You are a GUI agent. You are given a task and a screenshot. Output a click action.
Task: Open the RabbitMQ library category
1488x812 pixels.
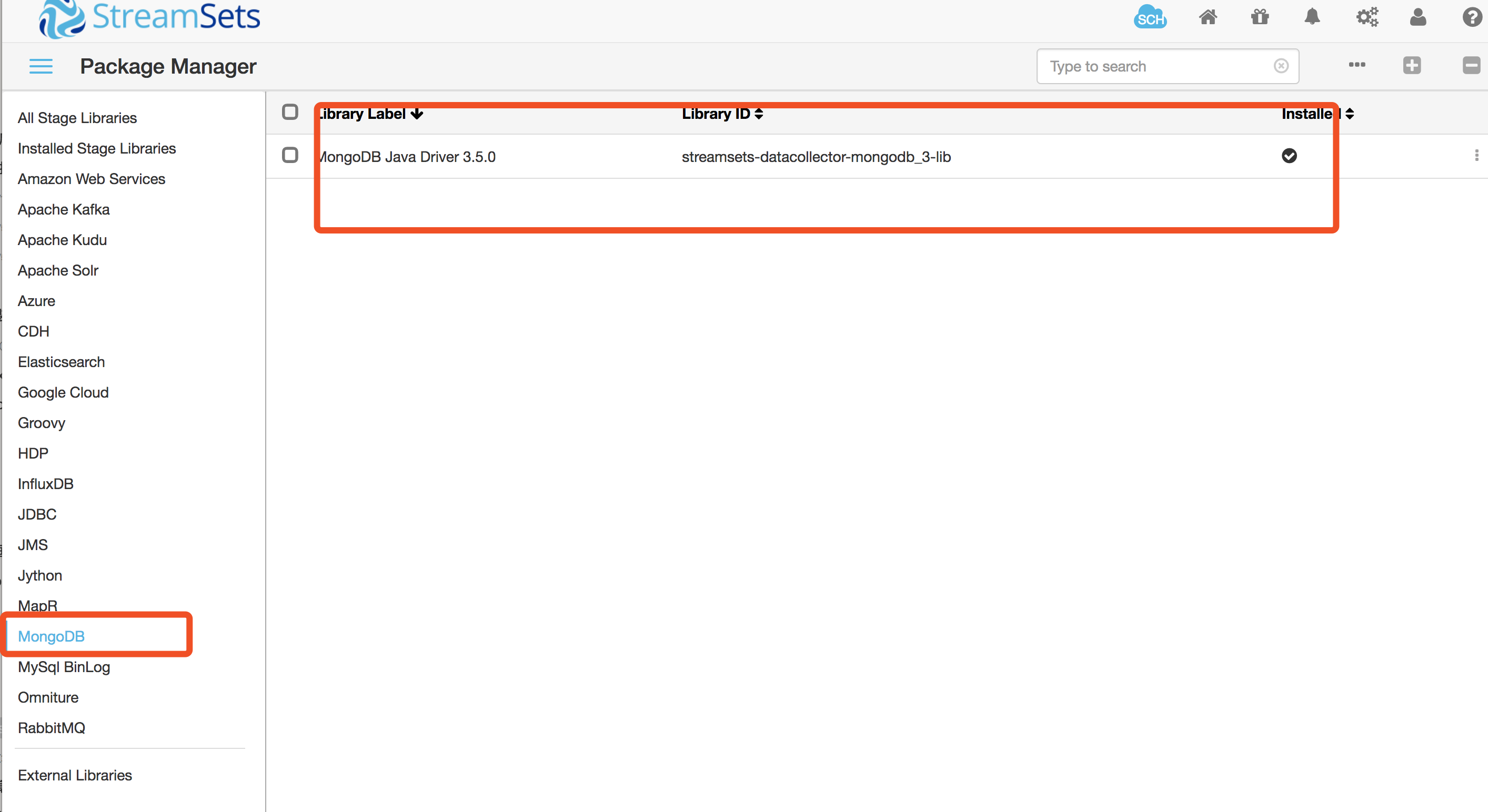[52, 728]
